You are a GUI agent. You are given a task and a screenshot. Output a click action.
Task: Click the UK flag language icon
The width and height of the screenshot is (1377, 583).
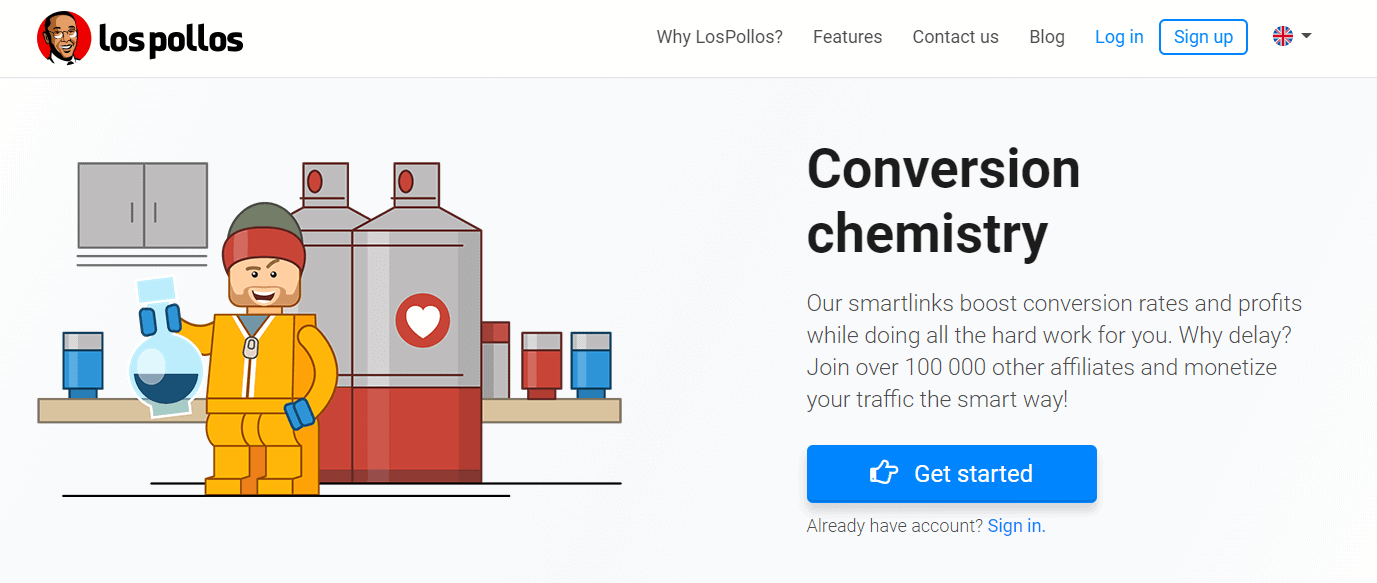(1283, 37)
